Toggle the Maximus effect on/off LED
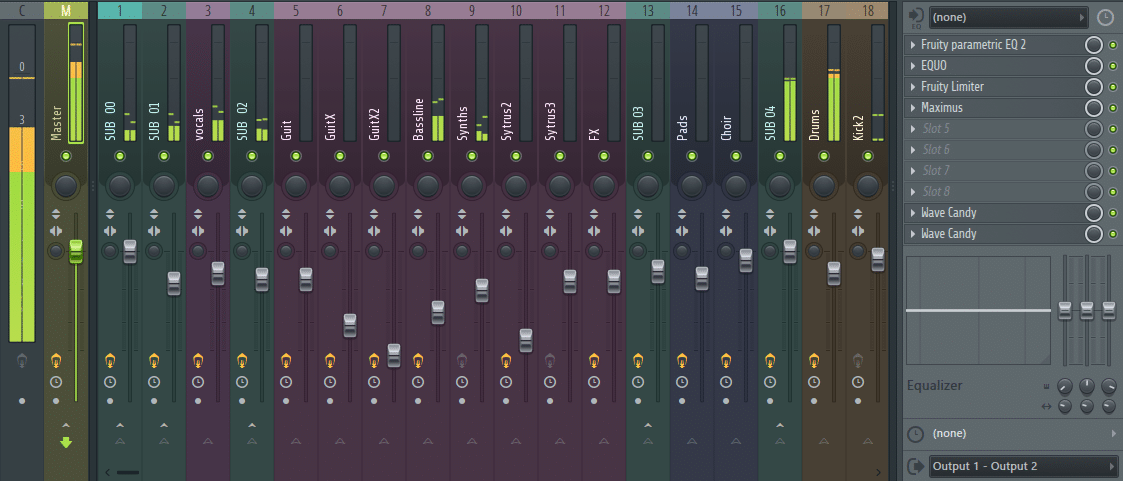1123x481 pixels. coord(1112,108)
